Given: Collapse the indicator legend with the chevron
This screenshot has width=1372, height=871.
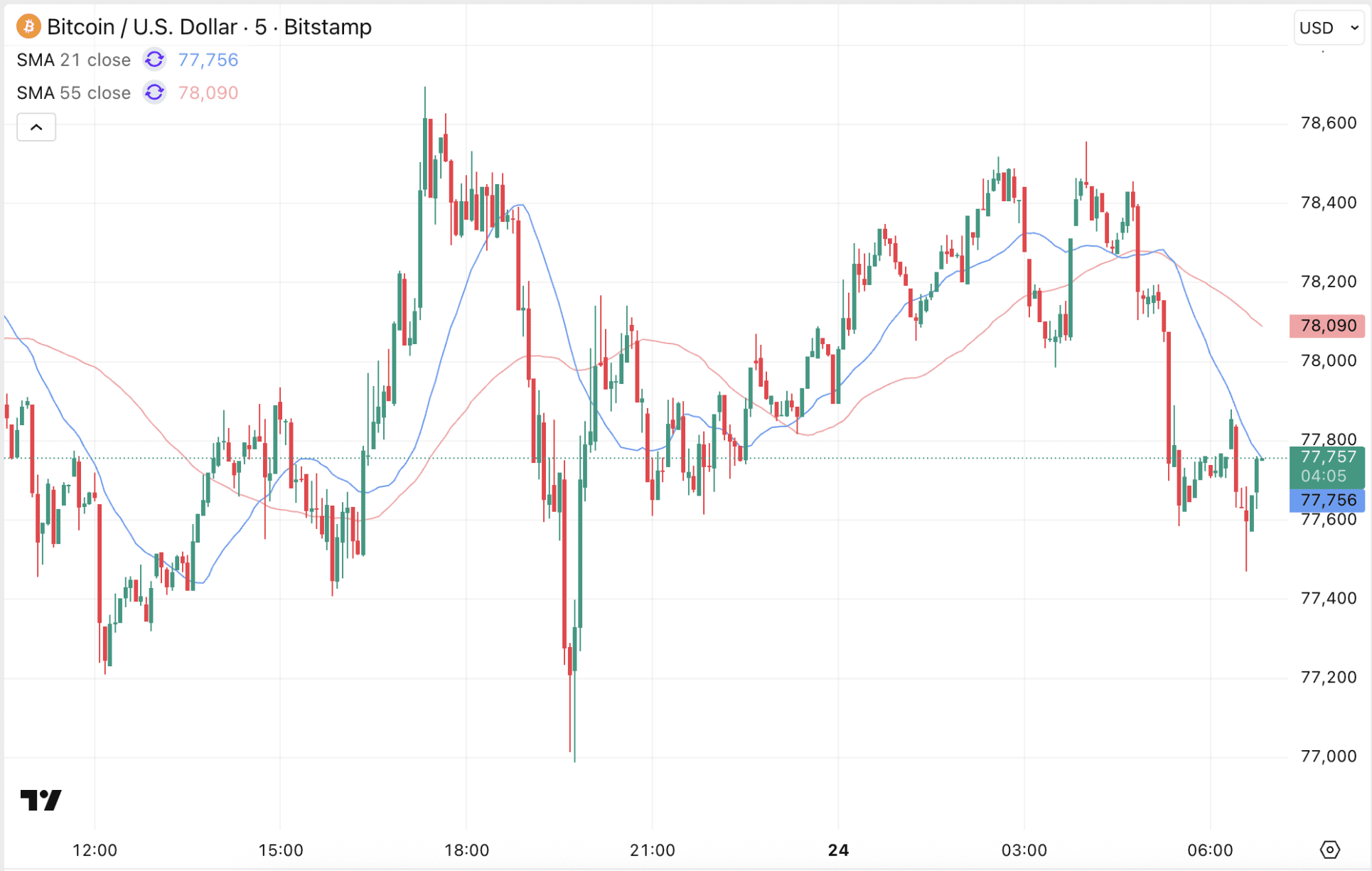Looking at the screenshot, I should (x=36, y=127).
